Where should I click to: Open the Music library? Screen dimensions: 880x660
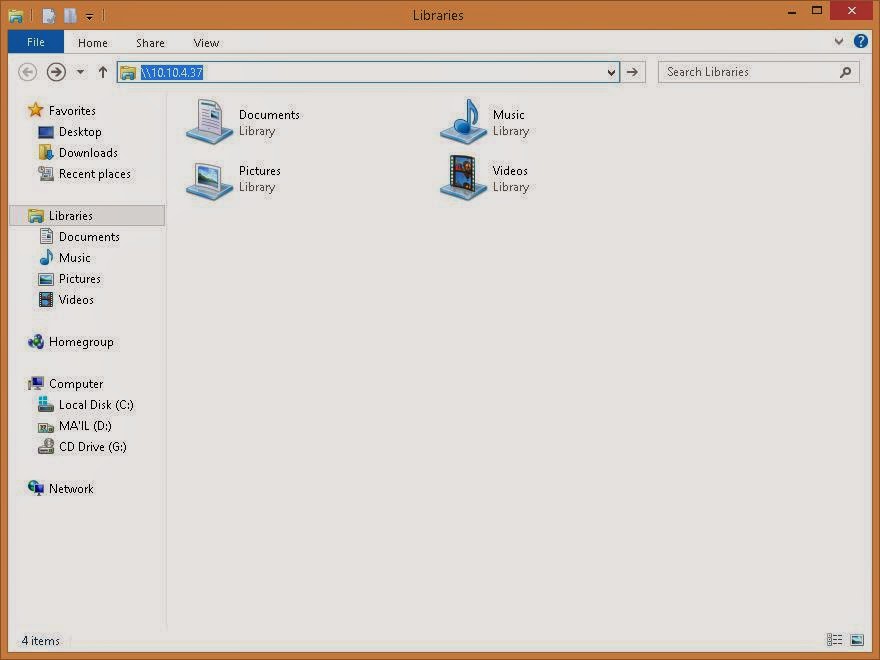click(x=490, y=122)
